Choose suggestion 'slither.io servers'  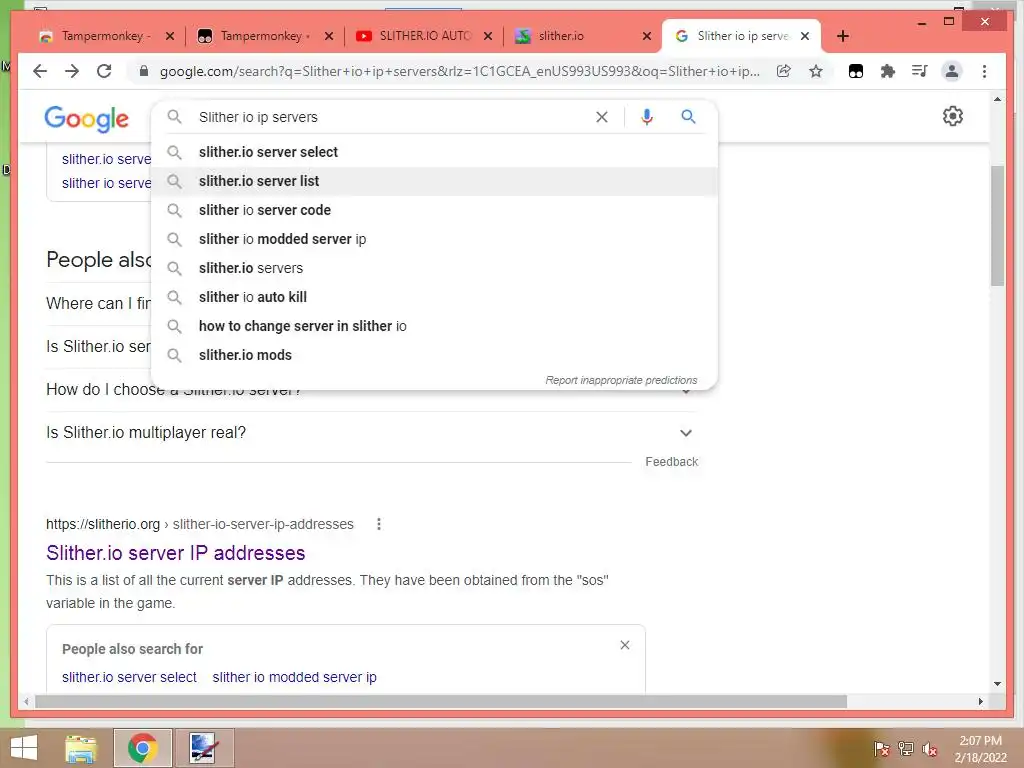pyautogui.click(x=434, y=268)
